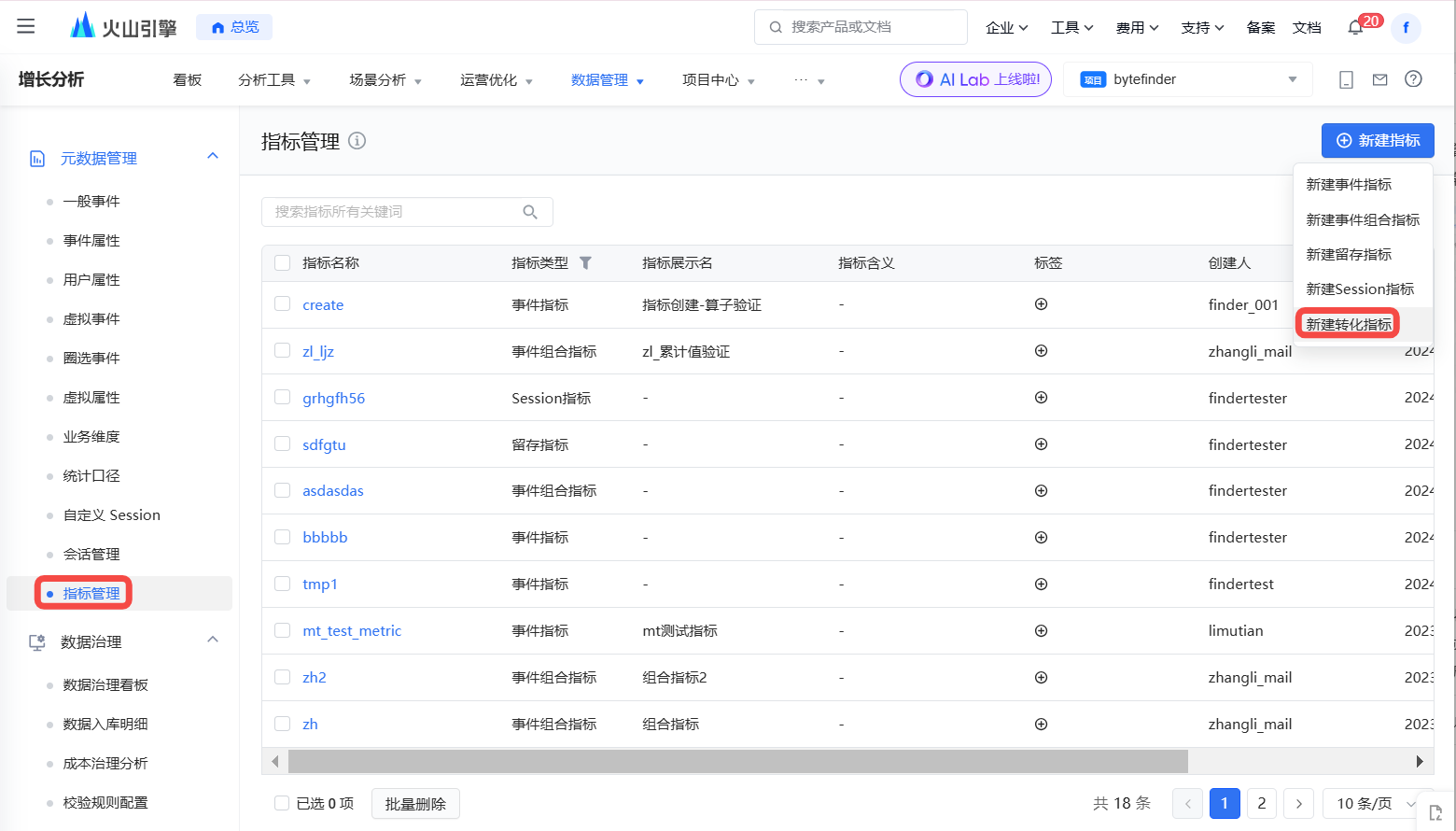Viewport: 1456px width, 831px height.
Task: Check the tmp1 row checkbox
Action: [283, 584]
